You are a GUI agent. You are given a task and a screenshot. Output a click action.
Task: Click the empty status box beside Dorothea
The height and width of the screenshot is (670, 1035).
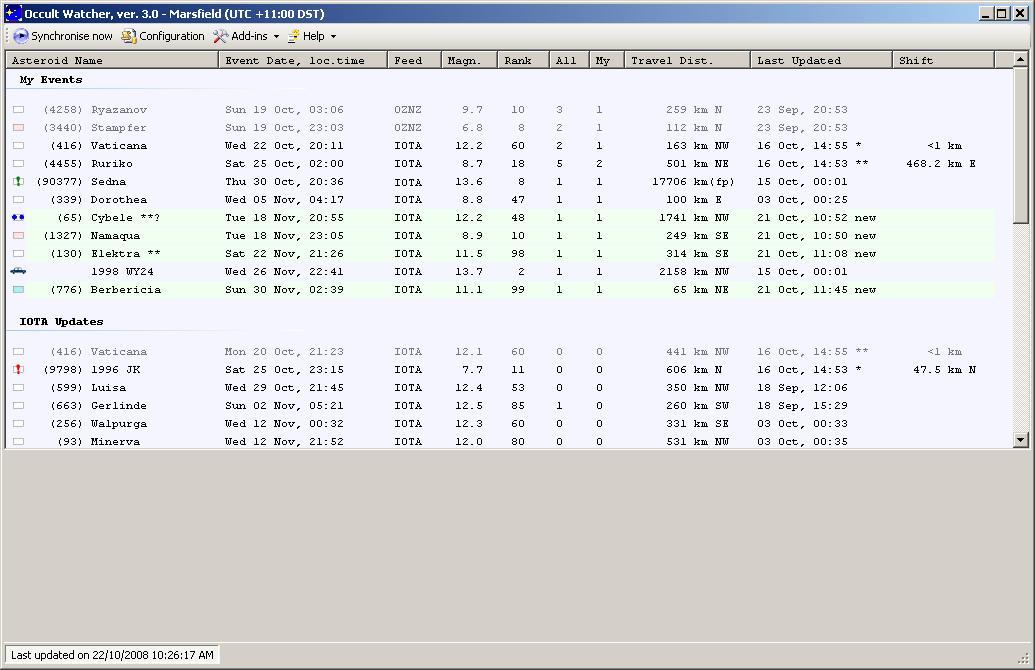pyautogui.click(x=18, y=200)
